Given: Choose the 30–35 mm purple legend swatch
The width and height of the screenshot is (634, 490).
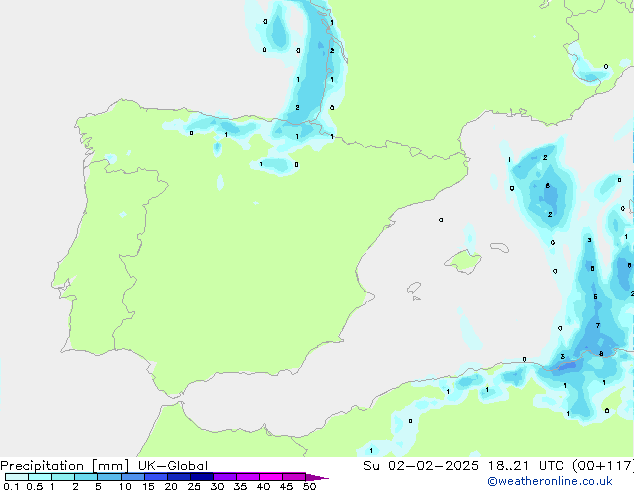Looking at the screenshot, I should coord(225,477).
